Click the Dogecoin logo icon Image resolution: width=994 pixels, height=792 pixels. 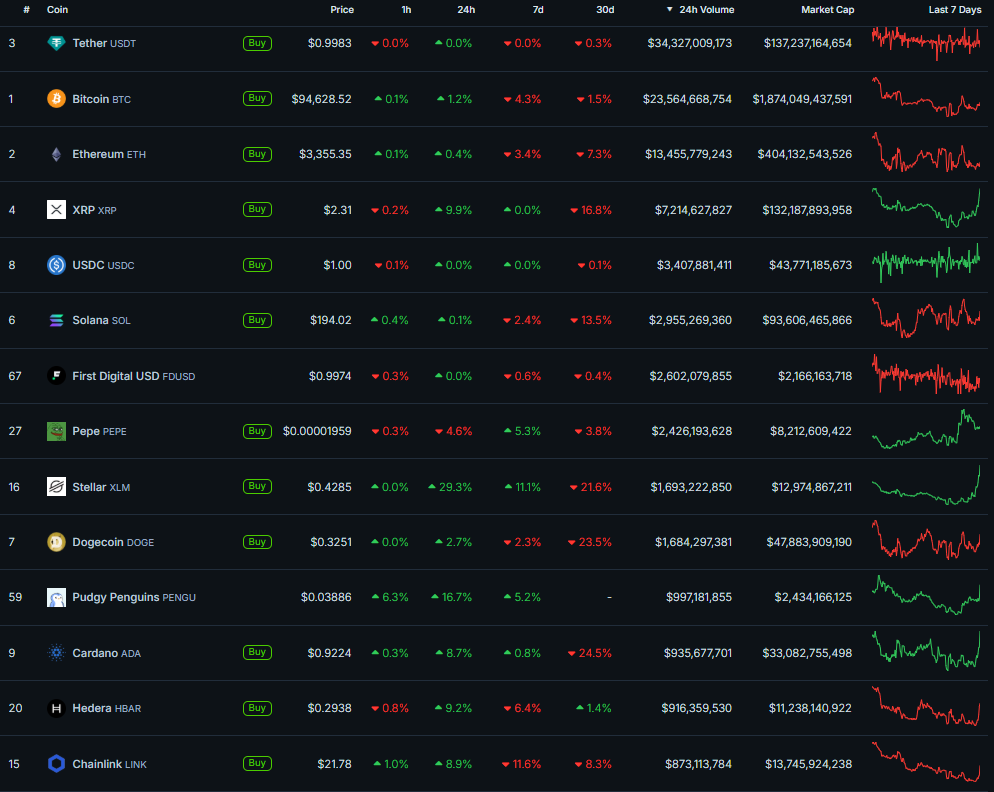(56, 542)
